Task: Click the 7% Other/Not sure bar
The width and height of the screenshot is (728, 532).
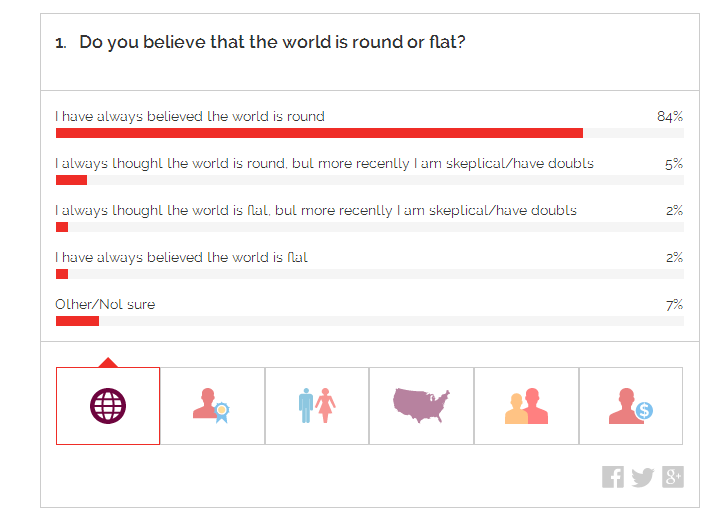Action: coord(77,321)
